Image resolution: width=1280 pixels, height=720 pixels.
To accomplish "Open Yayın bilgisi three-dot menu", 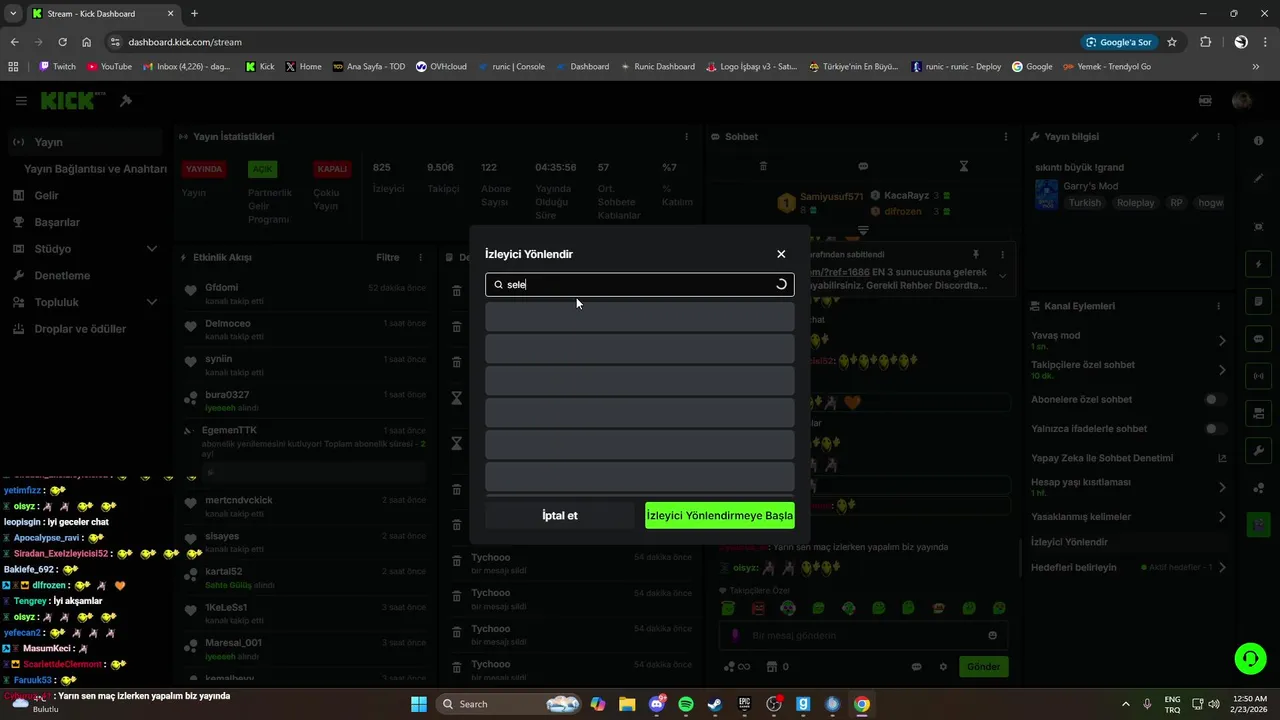I will [x=1218, y=137].
